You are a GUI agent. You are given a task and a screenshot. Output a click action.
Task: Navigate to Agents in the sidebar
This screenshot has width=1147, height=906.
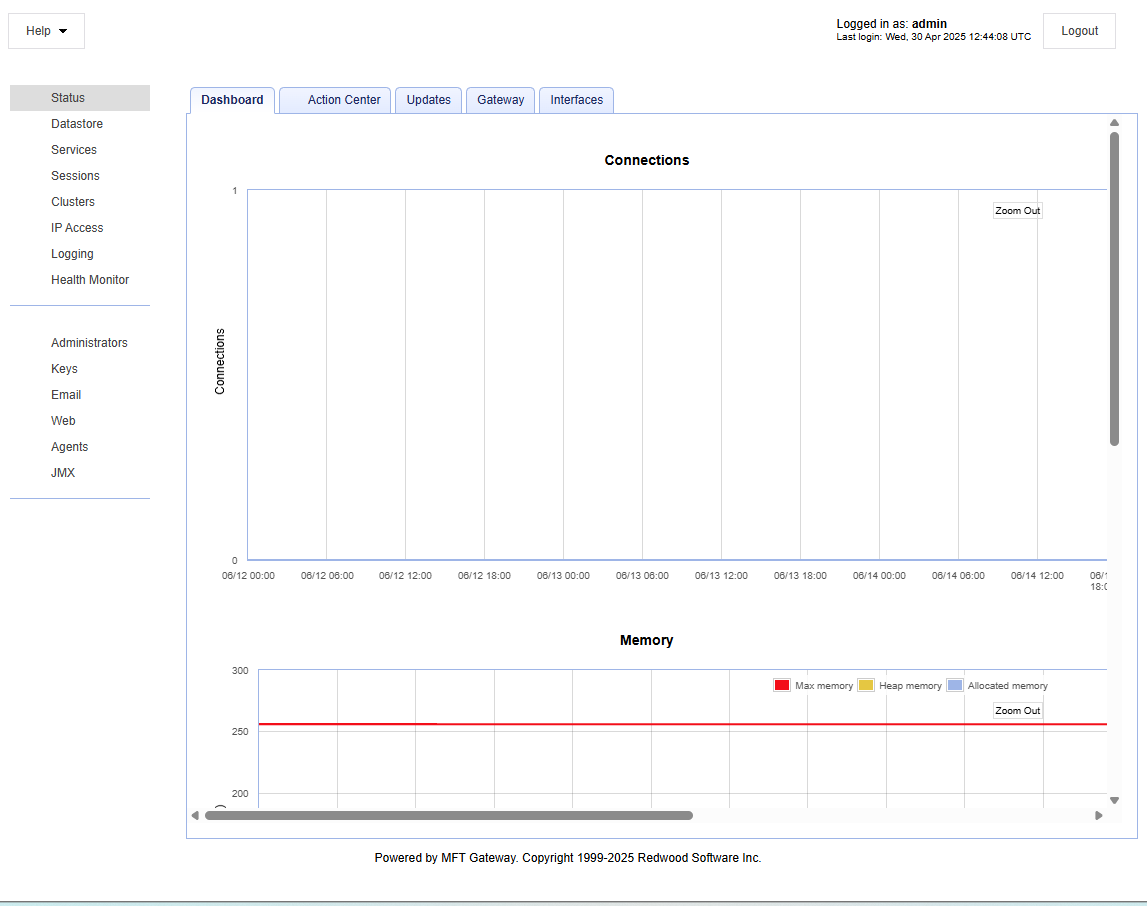click(x=69, y=447)
